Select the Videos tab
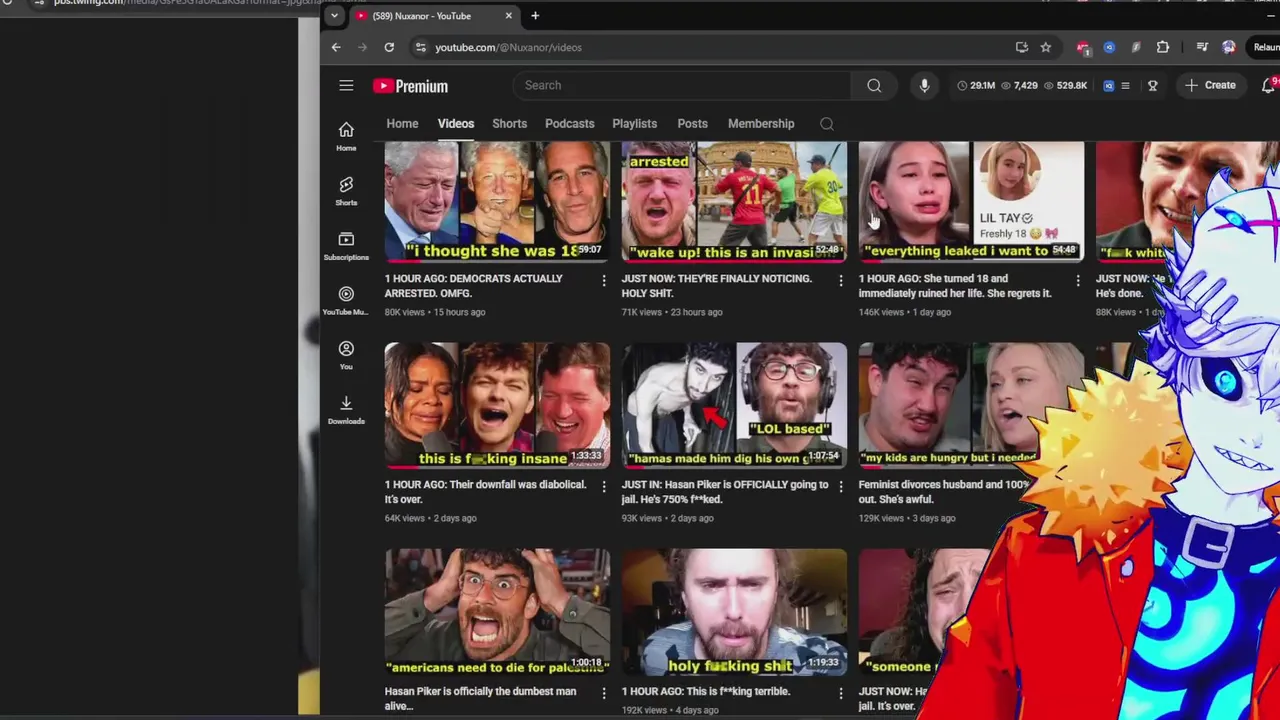The width and height of the screenshot is (1280, 720). [x=455, y=124]
